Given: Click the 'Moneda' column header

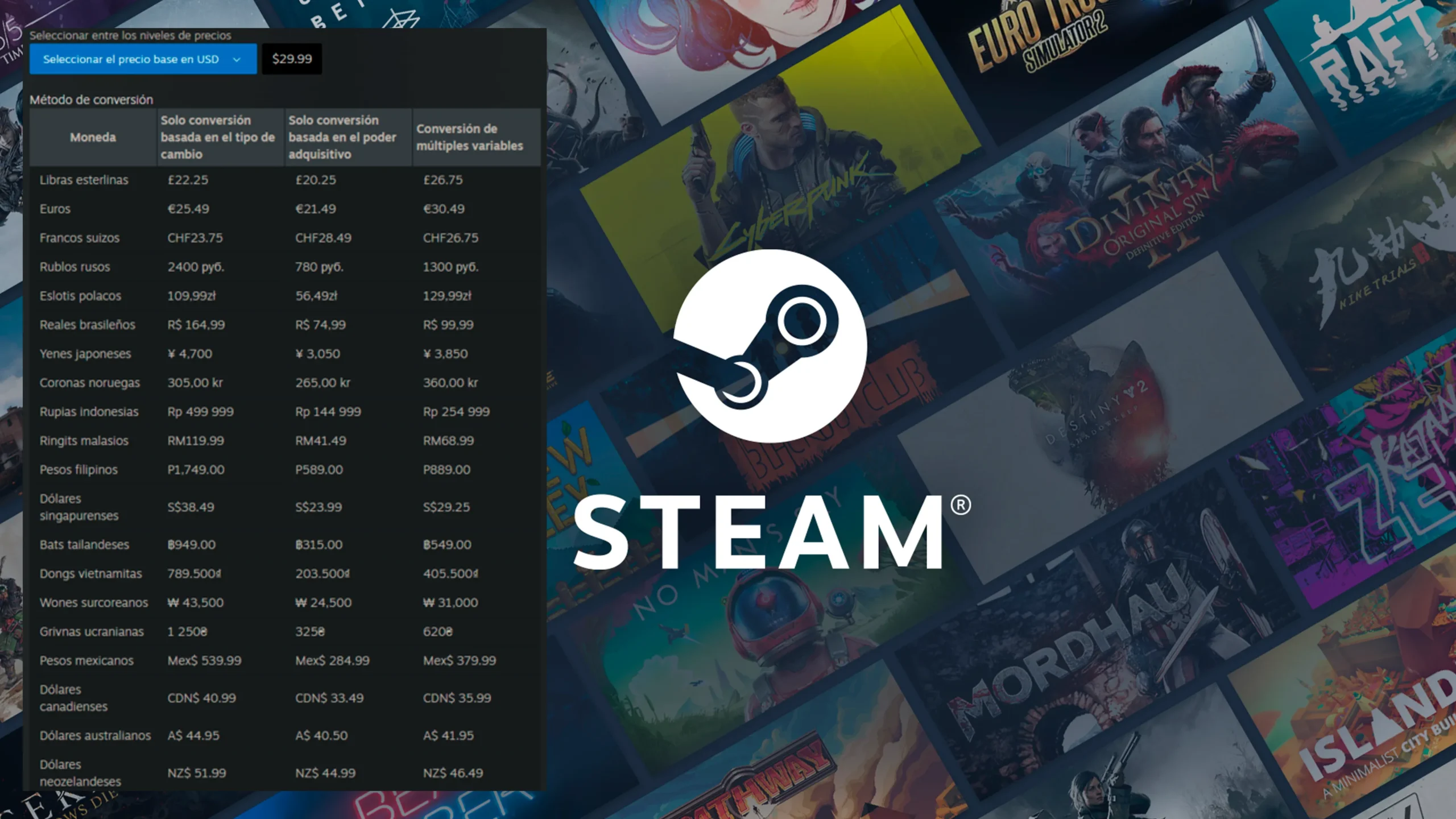Looking at the screenshot, I should pos(93,136).
